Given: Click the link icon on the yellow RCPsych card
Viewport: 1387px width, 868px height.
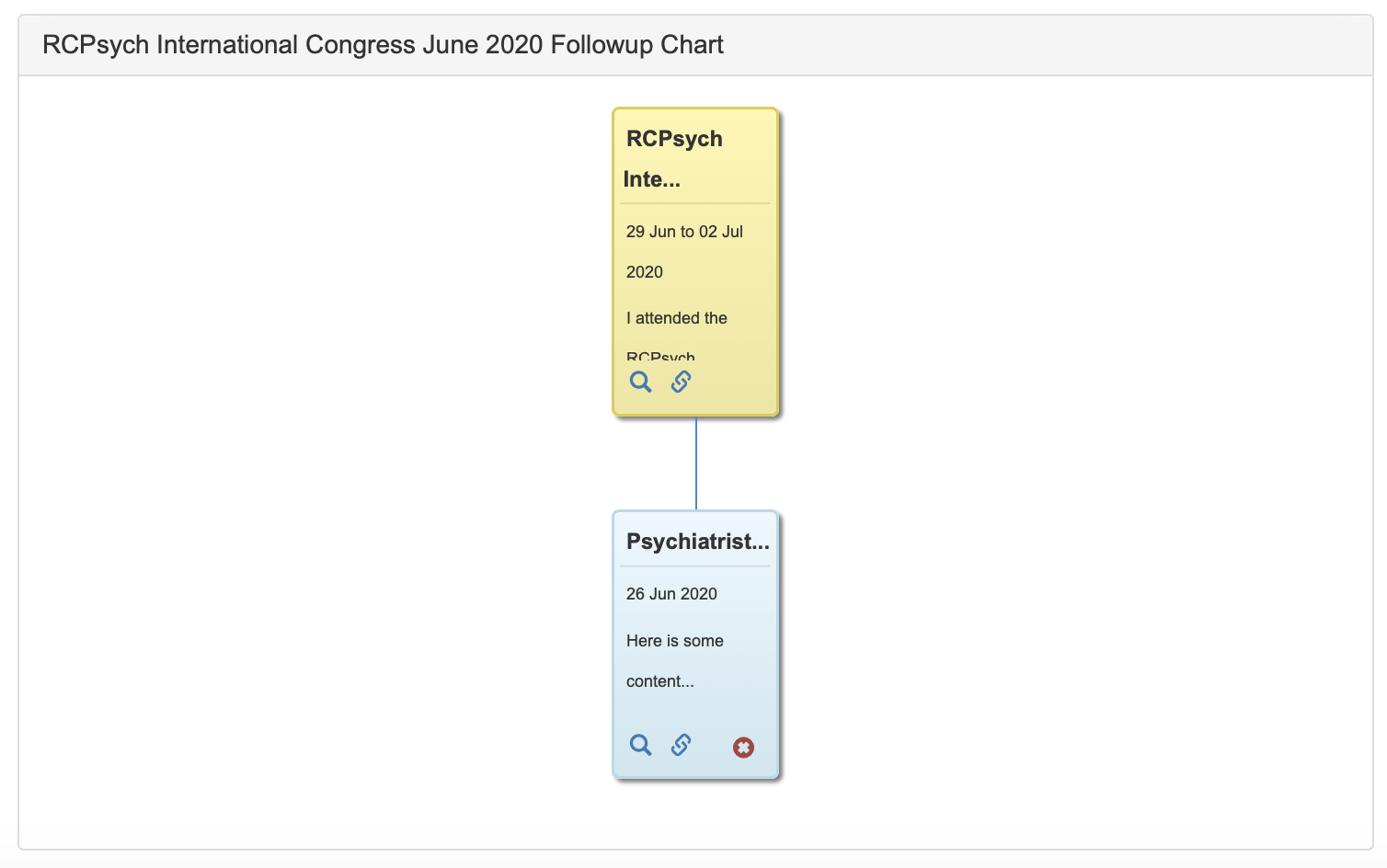Looking at the screenshot, I should tap(681, 382).
